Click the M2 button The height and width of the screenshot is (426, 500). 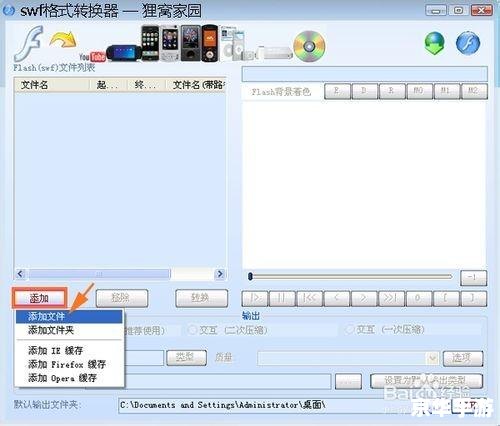tap(474, 91)
